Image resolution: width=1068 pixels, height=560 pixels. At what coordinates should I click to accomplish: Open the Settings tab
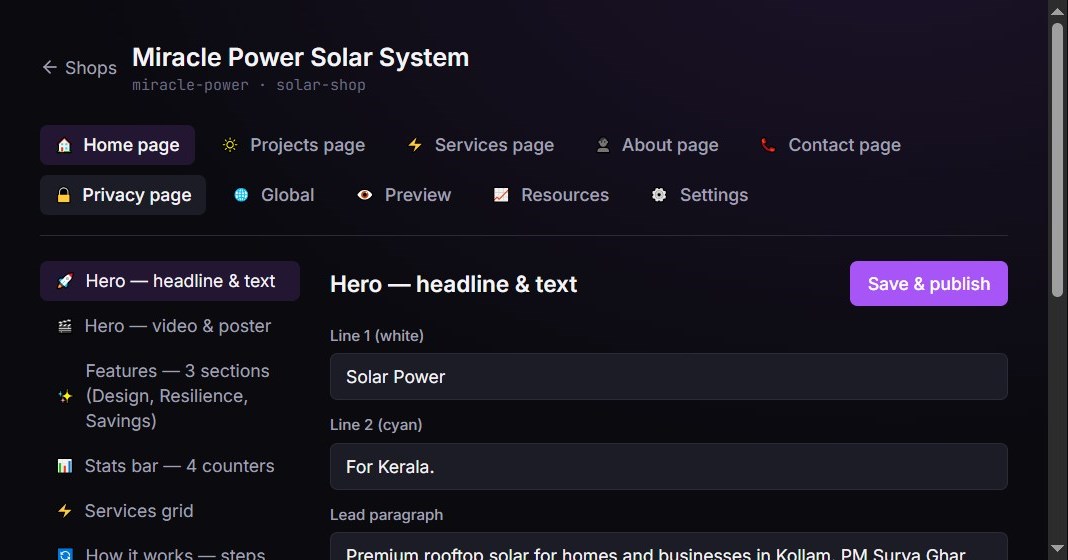coord(700,196)
